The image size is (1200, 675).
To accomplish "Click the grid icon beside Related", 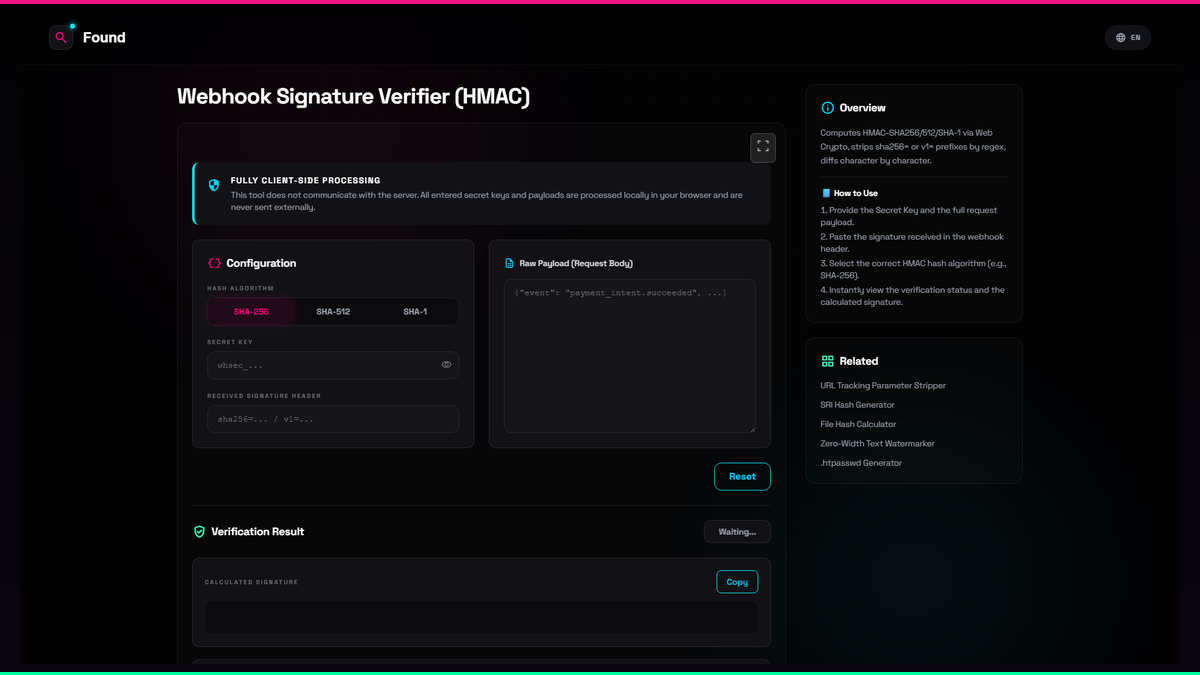I will click(x=827, y=361).
